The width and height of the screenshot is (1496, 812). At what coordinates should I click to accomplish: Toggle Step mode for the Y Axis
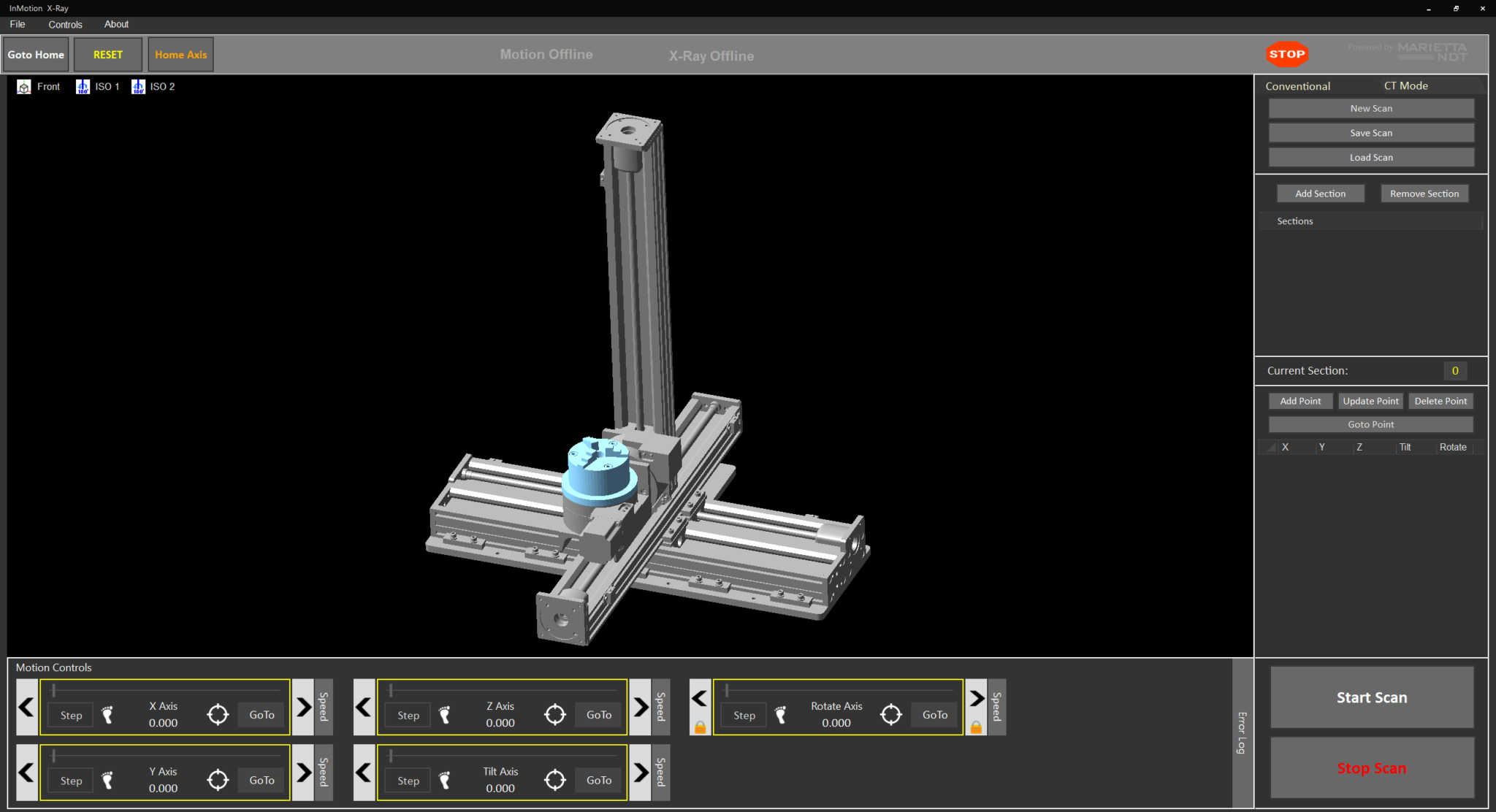71,781
